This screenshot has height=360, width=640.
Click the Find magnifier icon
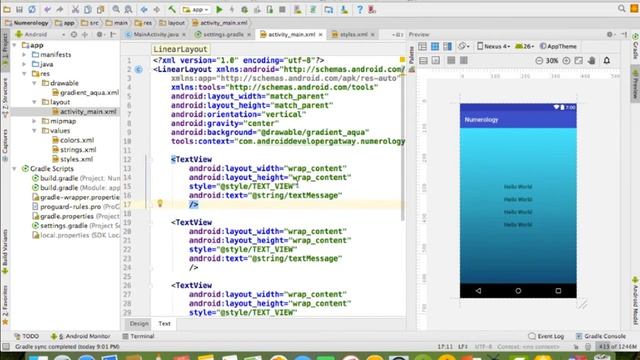116,9
